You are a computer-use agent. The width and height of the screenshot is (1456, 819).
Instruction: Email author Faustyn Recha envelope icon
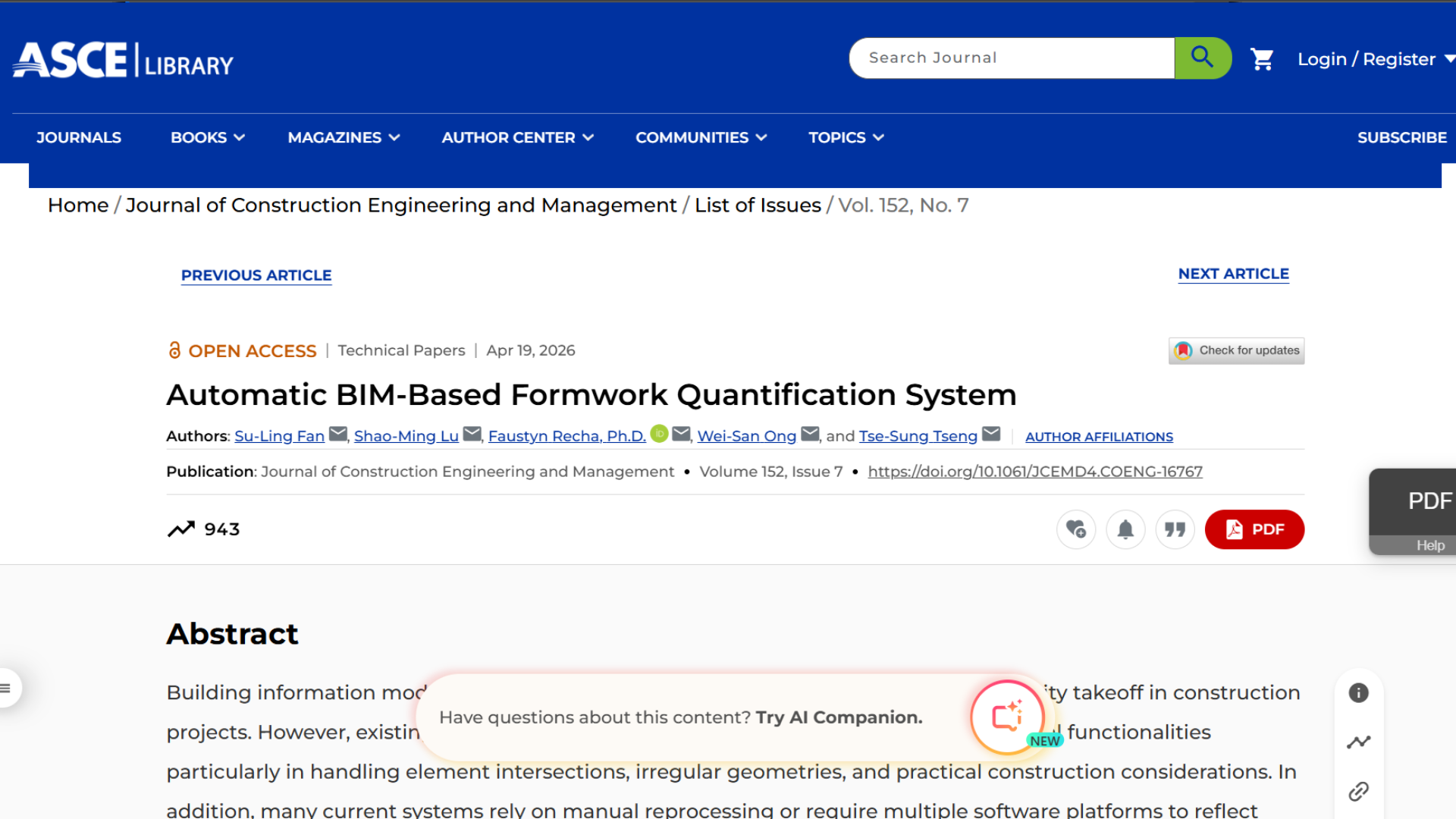click(x=681, y=434)
